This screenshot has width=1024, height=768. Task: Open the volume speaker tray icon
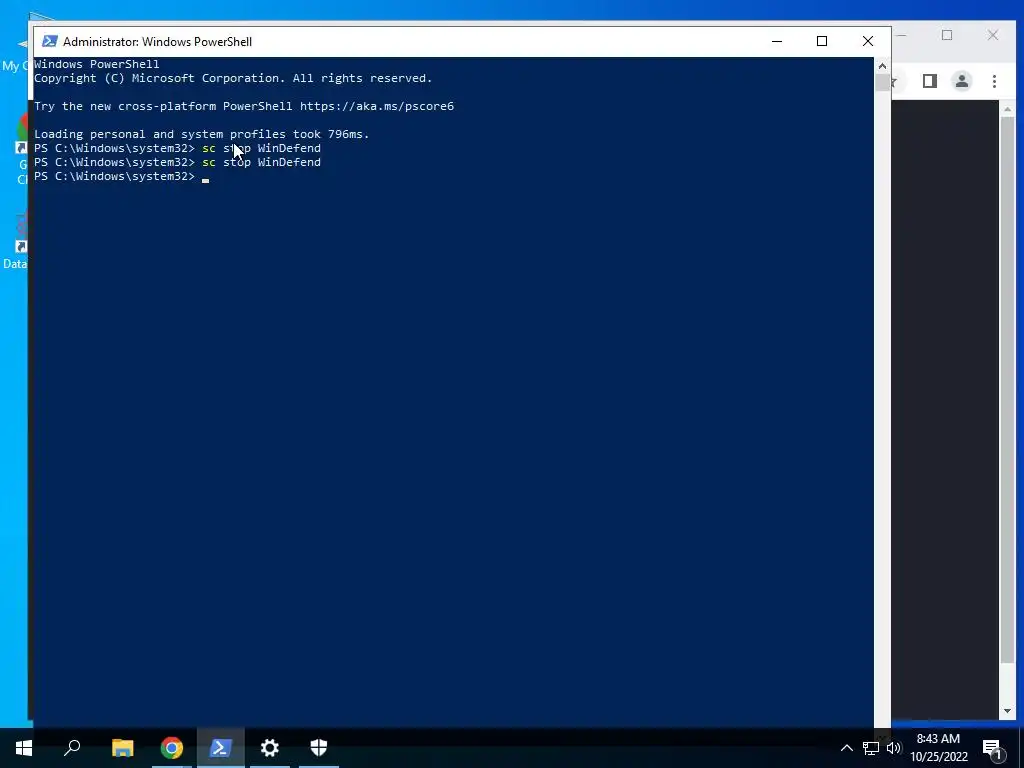[x=894, y=748]
